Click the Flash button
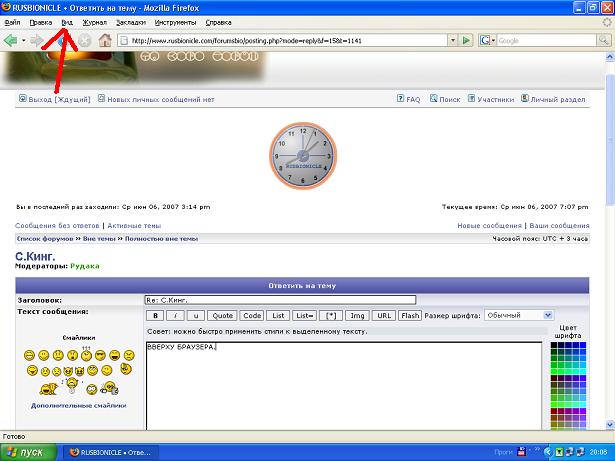 coord(410,315)
